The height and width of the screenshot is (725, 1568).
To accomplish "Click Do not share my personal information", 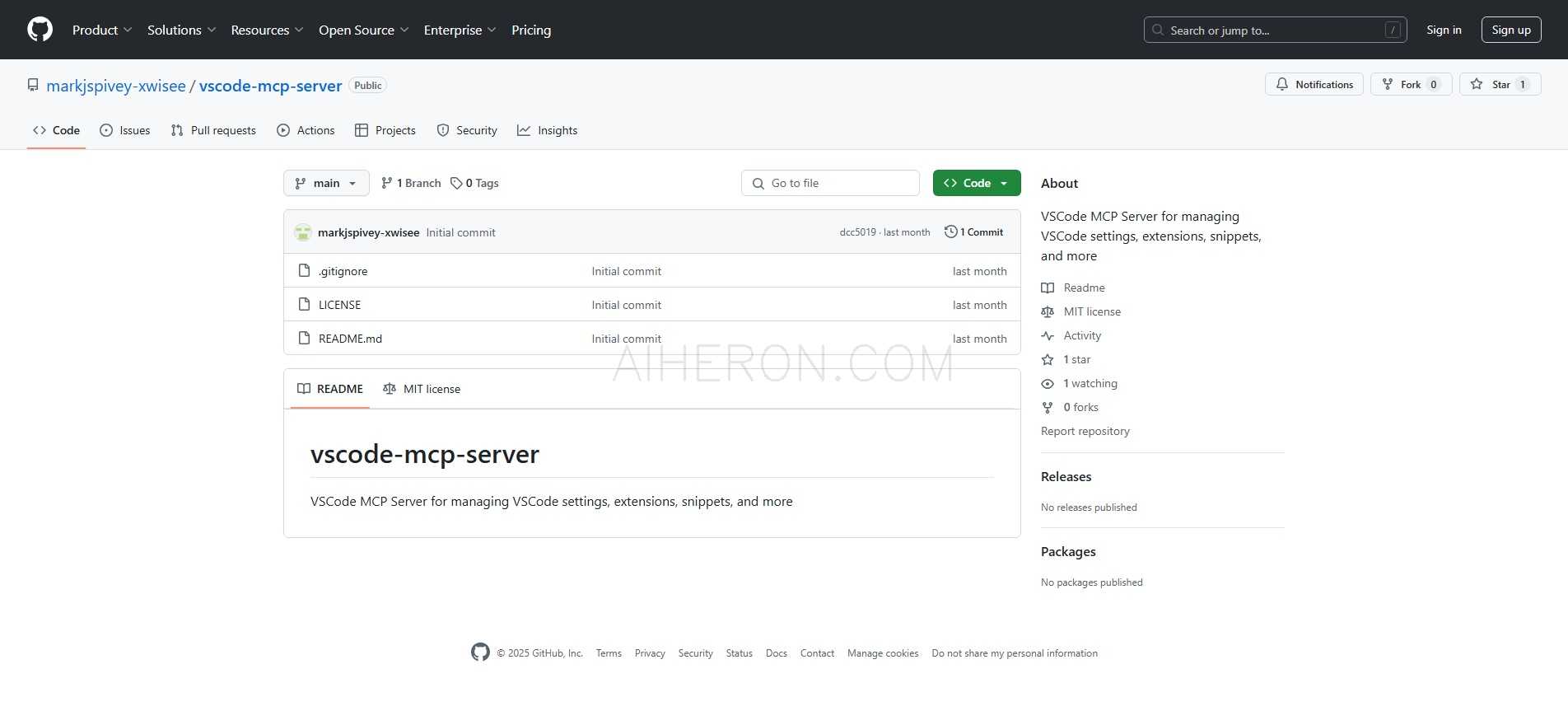I will click(1015, 653).
